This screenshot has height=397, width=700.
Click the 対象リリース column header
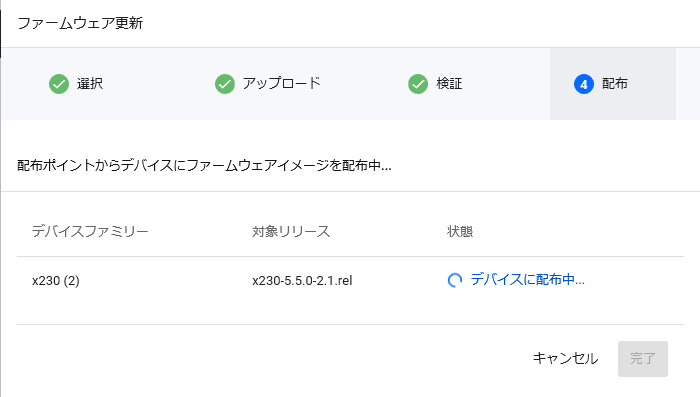291,231
